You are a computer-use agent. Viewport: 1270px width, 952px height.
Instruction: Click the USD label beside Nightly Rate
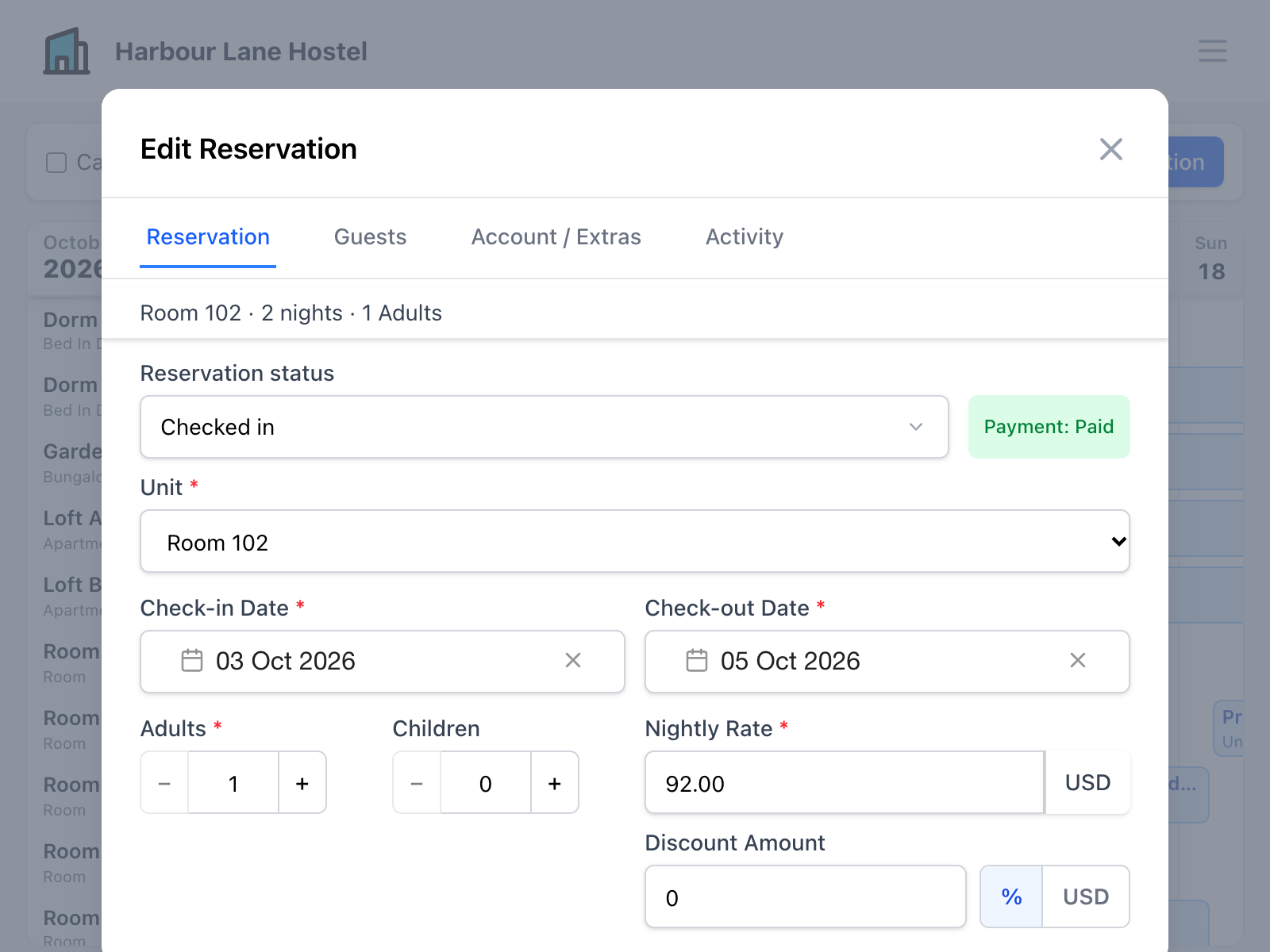coord(1087,783)
